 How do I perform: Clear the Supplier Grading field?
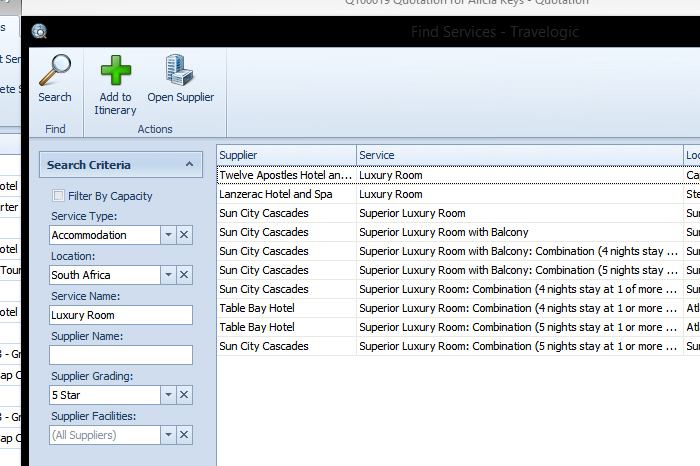coord(184,395)
